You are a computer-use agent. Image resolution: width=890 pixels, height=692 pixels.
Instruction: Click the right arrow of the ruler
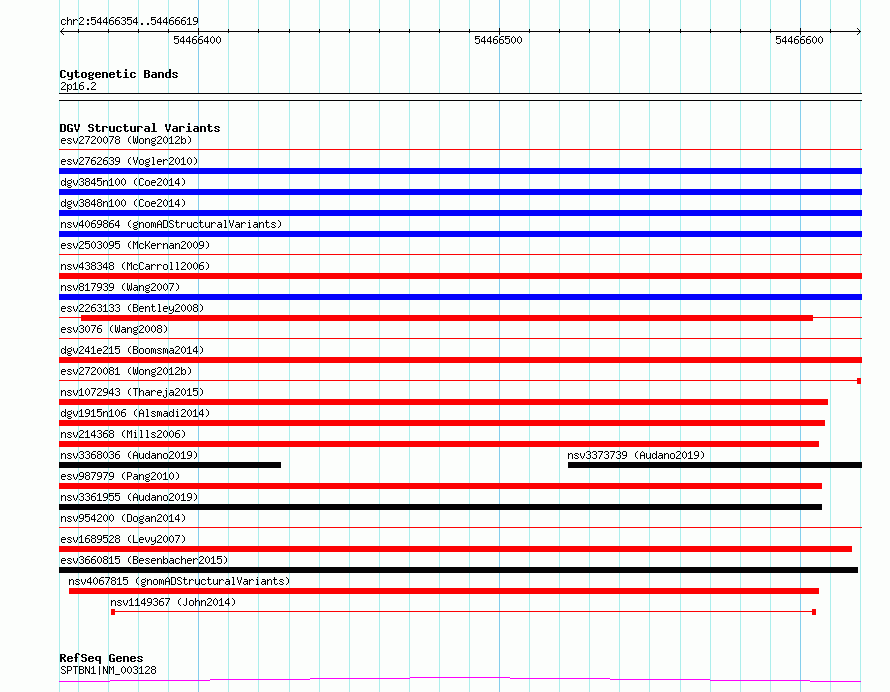[x=858, y=32]
